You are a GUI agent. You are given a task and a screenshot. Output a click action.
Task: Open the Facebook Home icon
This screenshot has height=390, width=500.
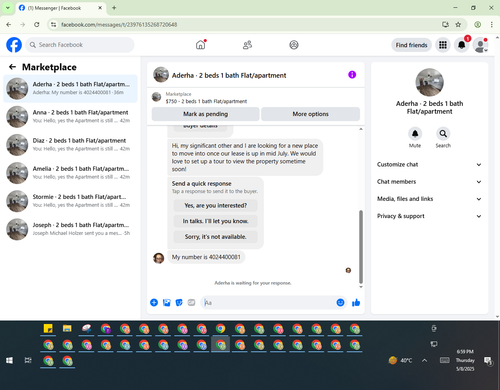click(201, 45)
